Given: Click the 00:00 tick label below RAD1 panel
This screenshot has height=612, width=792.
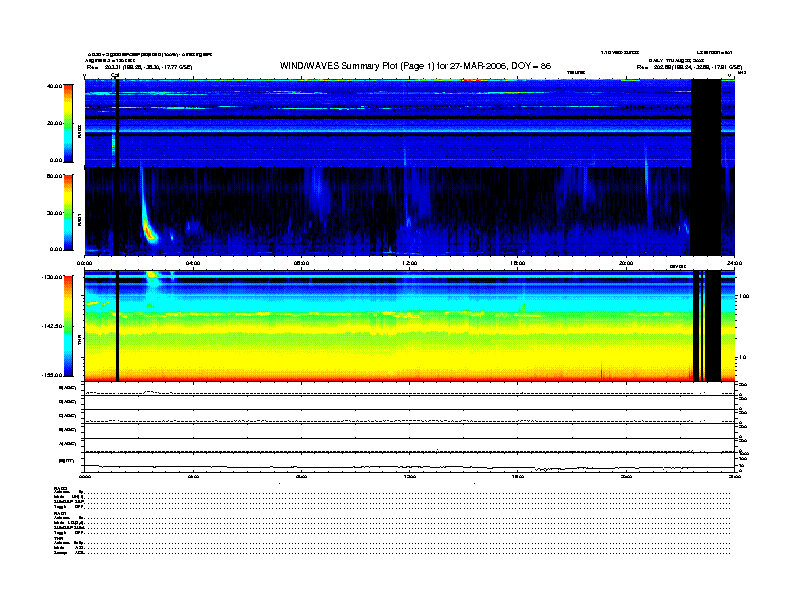Looking at the screenshot, I should 84,263.
